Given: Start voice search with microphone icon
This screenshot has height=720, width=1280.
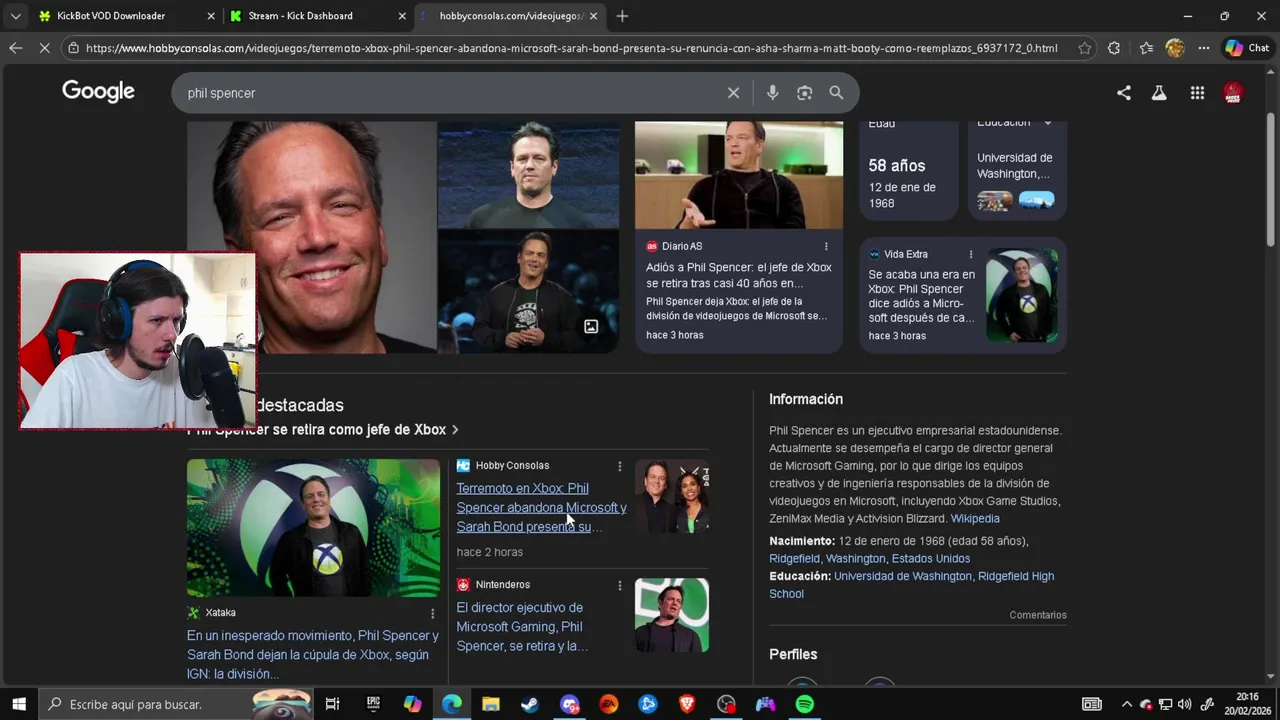Looking at the screenshot, I should (772, 93).
